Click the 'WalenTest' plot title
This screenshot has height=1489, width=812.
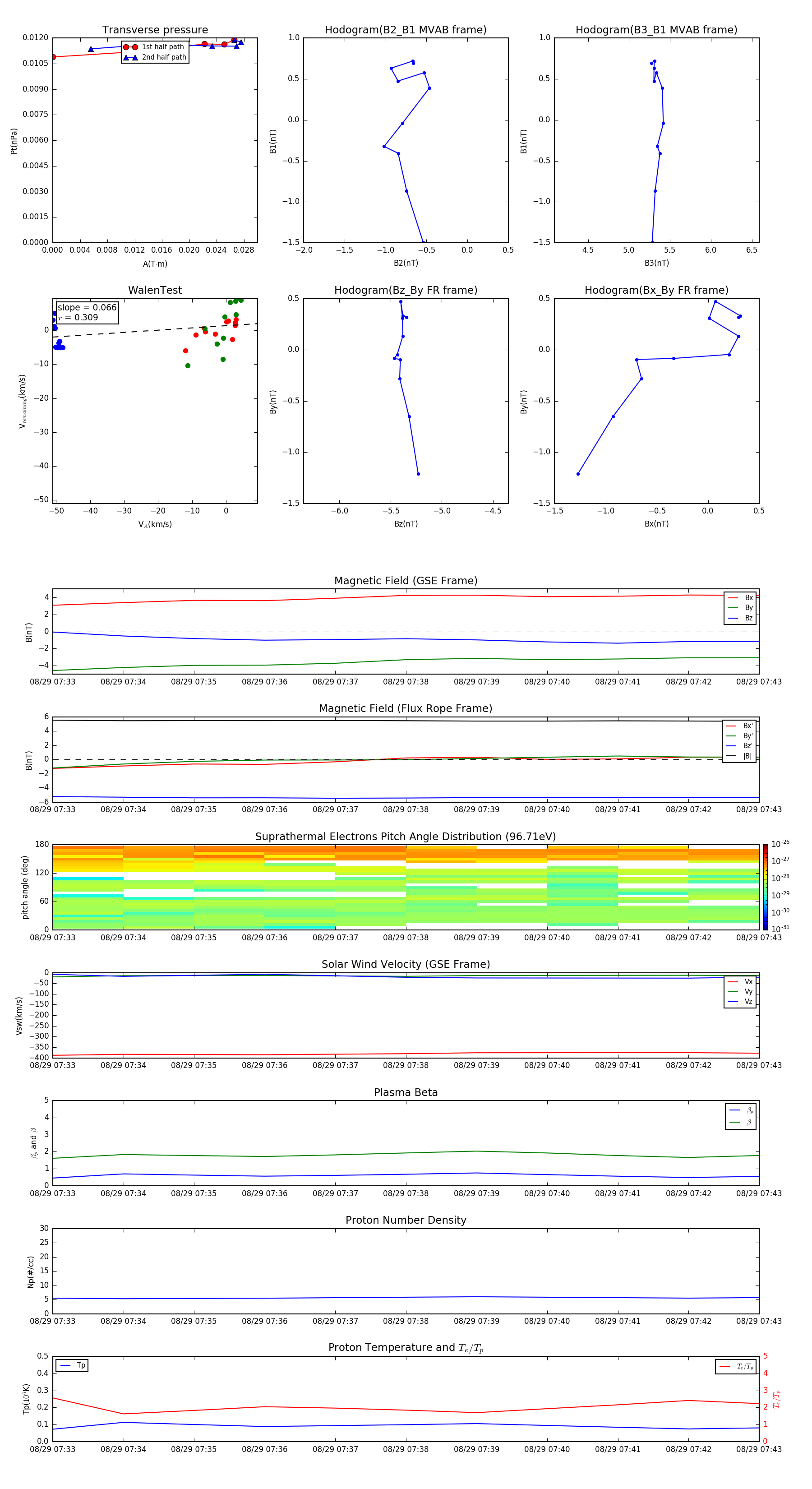pyautogui.click(x=155, y=290)
